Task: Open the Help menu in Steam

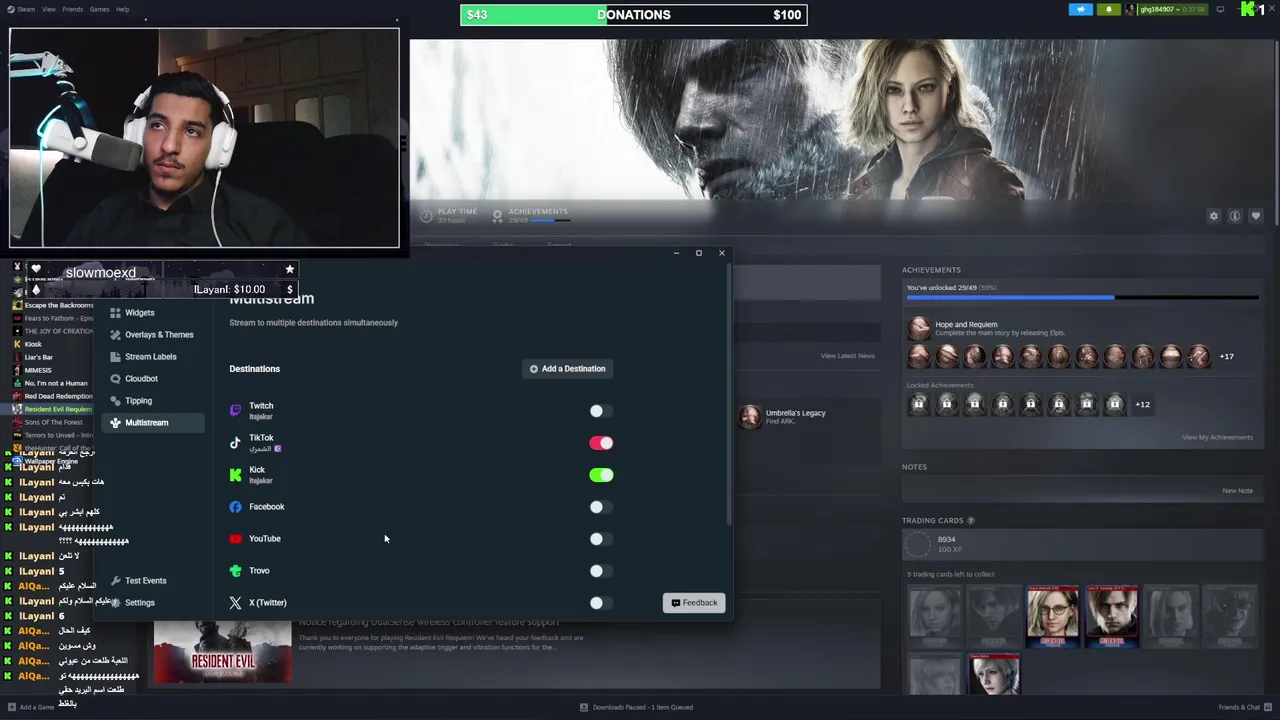Action: pyautogui.click(x=122, y=9)
